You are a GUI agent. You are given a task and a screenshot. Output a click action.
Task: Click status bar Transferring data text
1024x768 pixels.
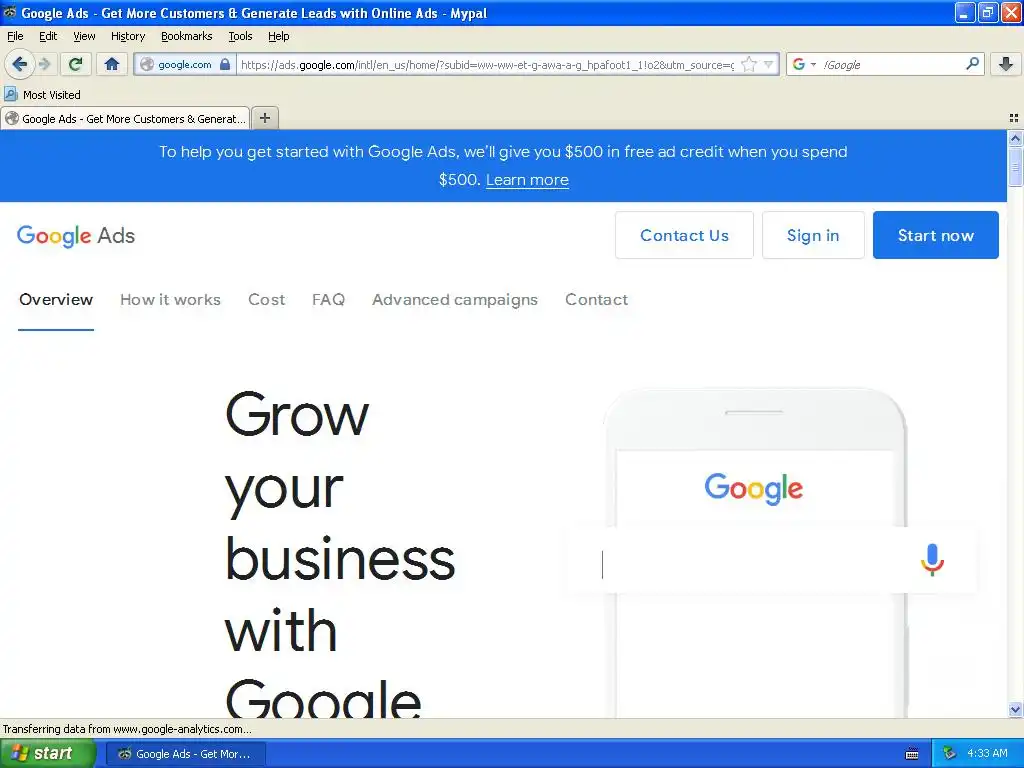point(127,729)
